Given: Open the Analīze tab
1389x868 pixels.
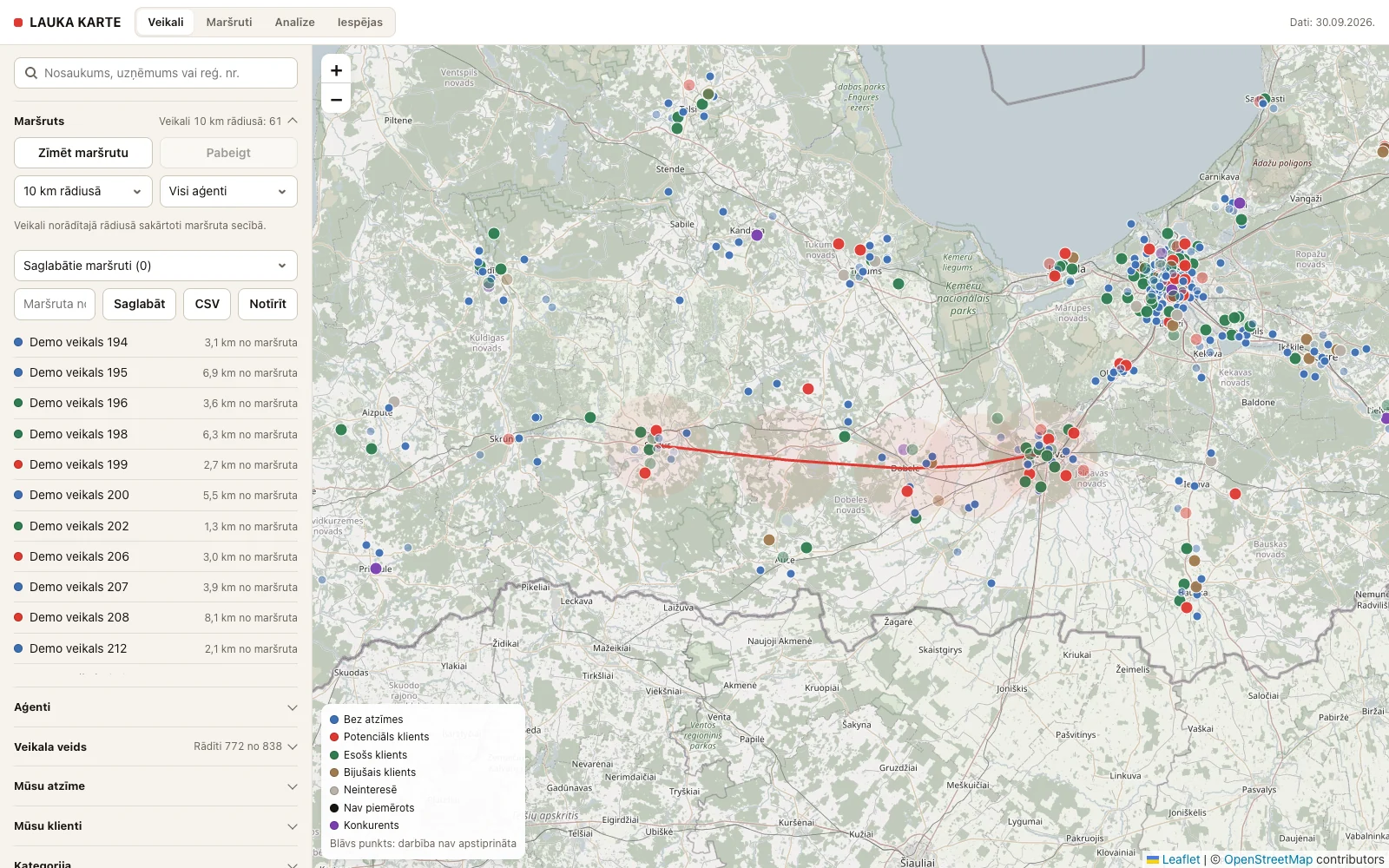Looking at the screenshot, I should point(295,23).
